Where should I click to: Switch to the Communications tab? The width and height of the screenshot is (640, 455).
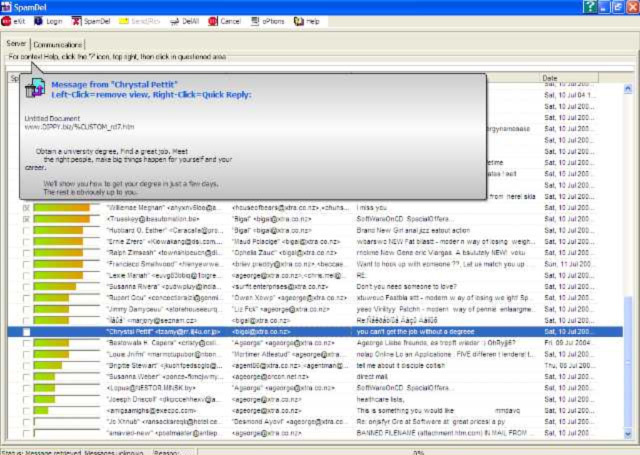59,44
